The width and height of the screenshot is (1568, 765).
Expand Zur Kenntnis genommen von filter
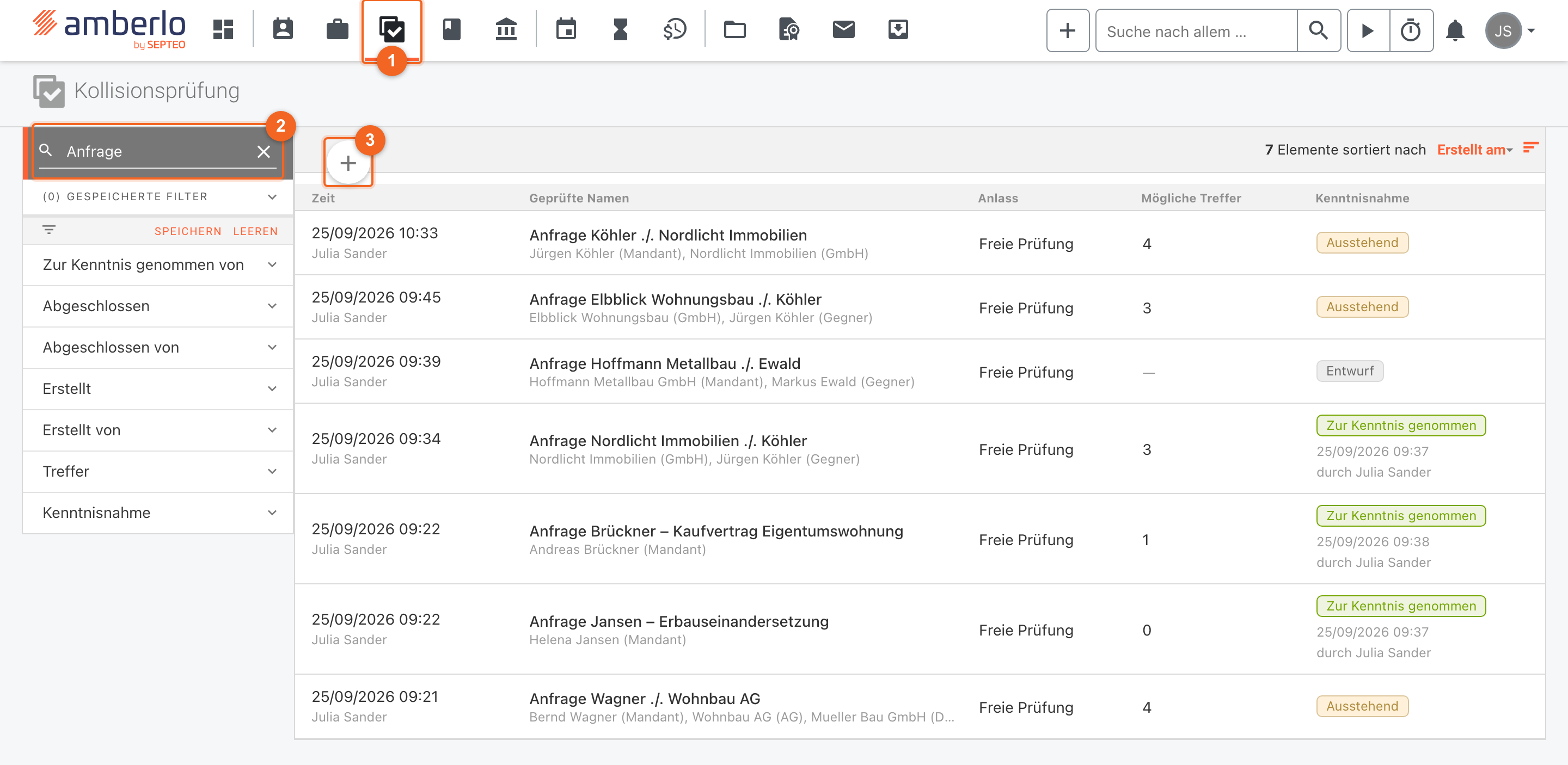click(158, 264)
